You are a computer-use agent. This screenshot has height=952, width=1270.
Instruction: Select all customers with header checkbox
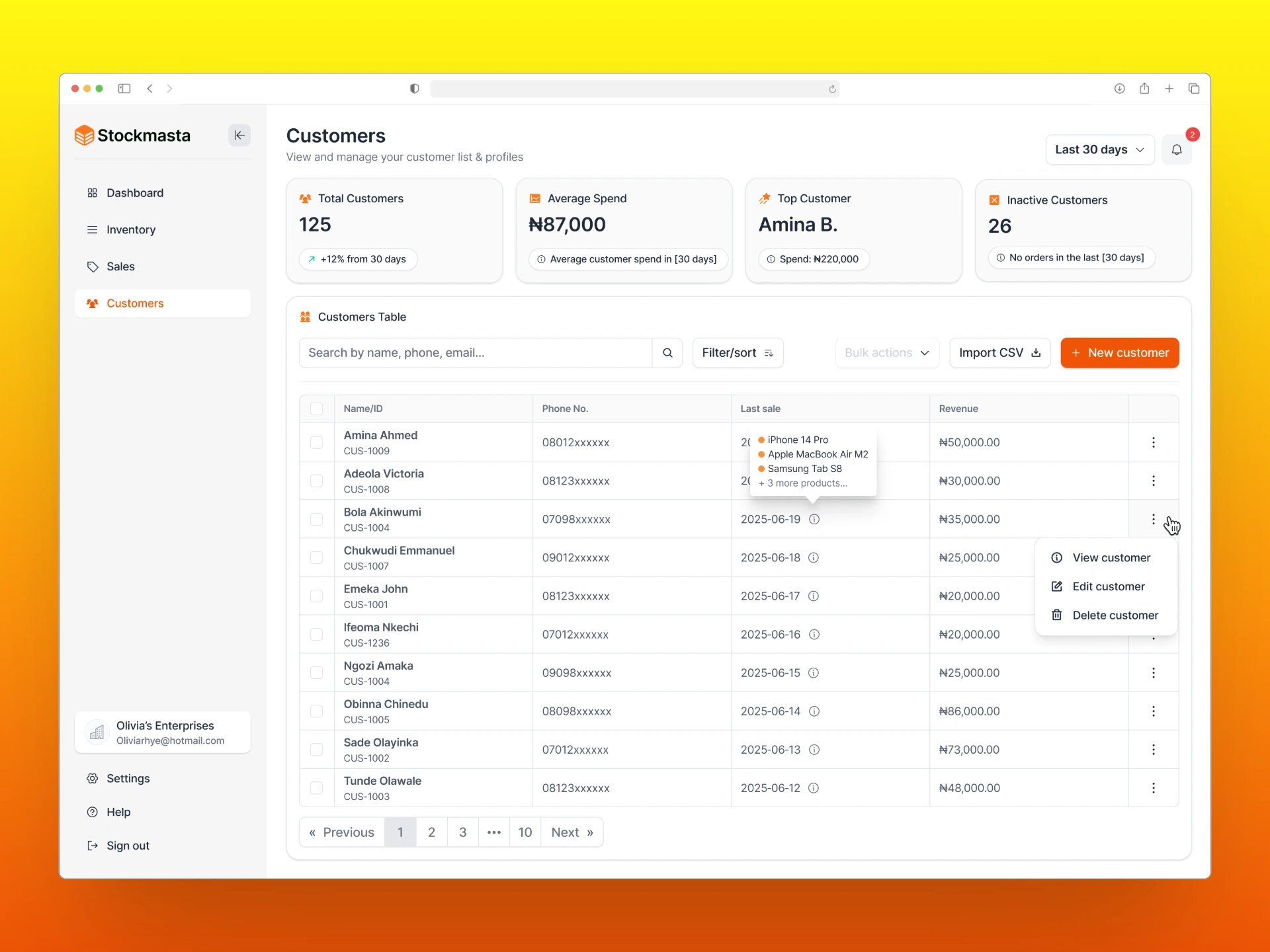point(317,409)
